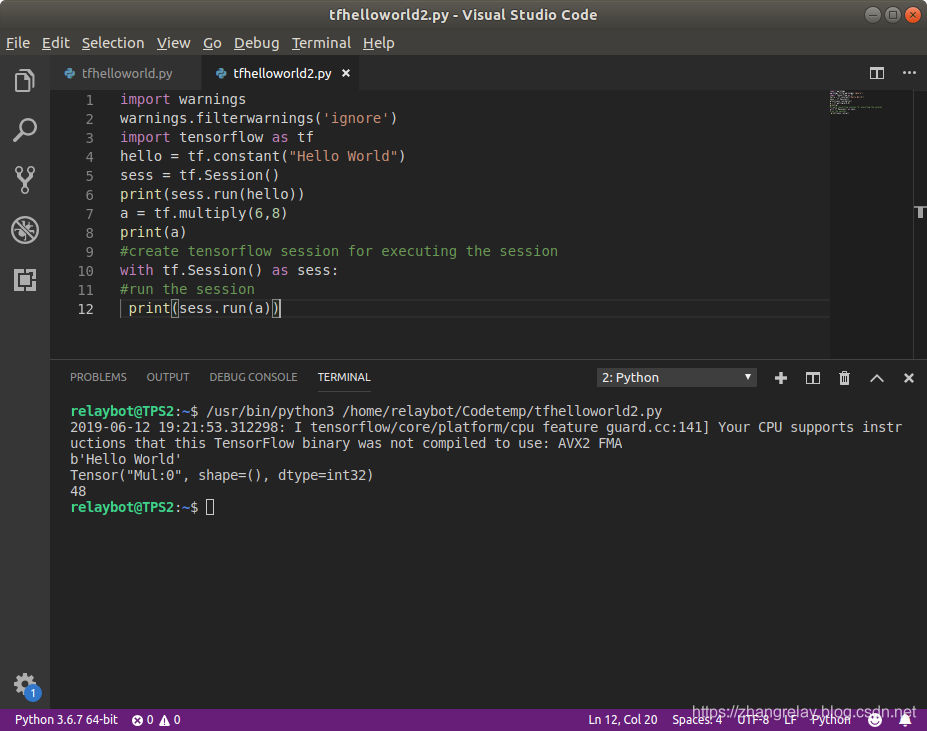Click line number 1 in gutter
Screen dimensions: 927x731
coord(89,100)
